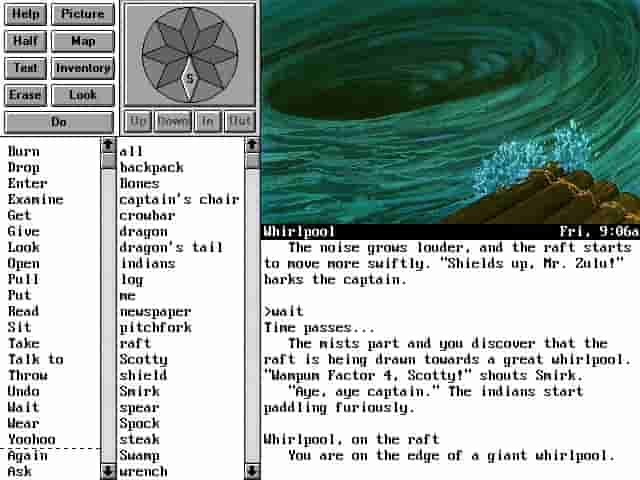Select the verb 'Sit'

coord(20,327)
